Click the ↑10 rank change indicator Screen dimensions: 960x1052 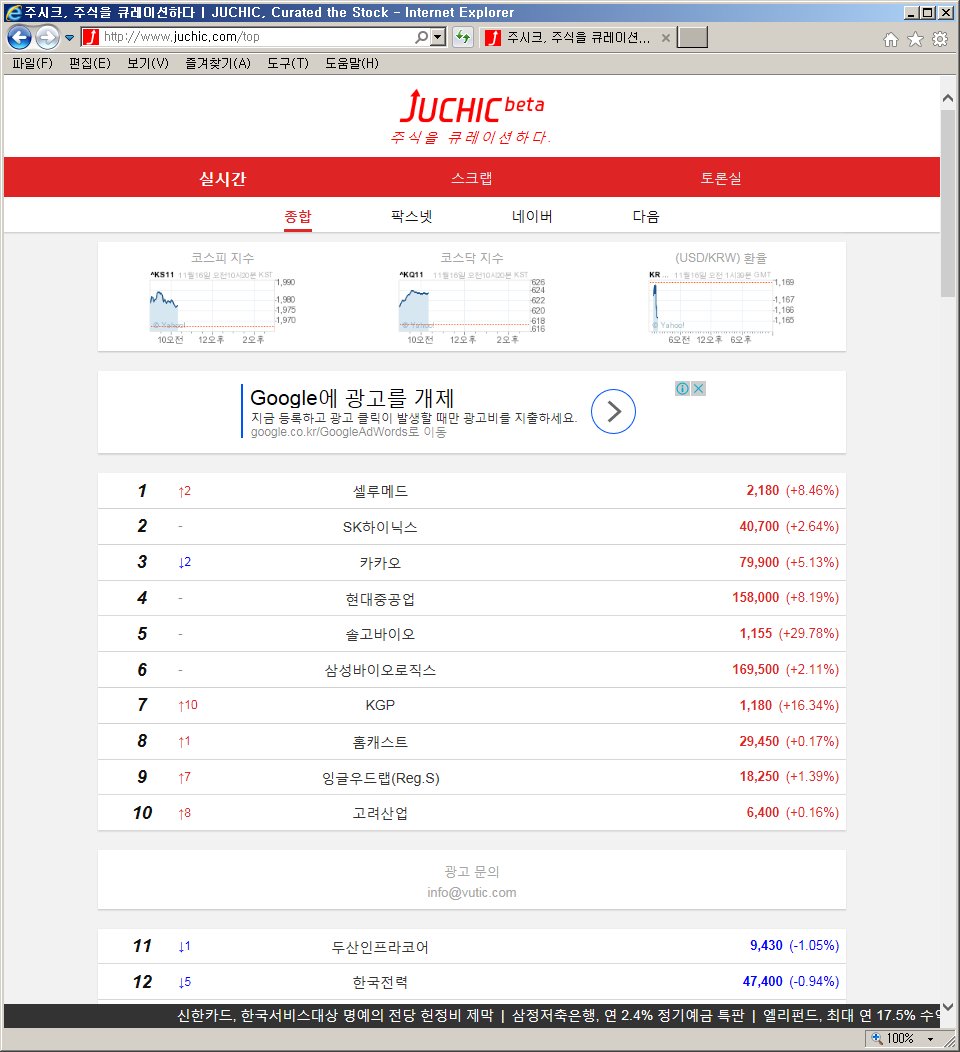pos(188,705)
